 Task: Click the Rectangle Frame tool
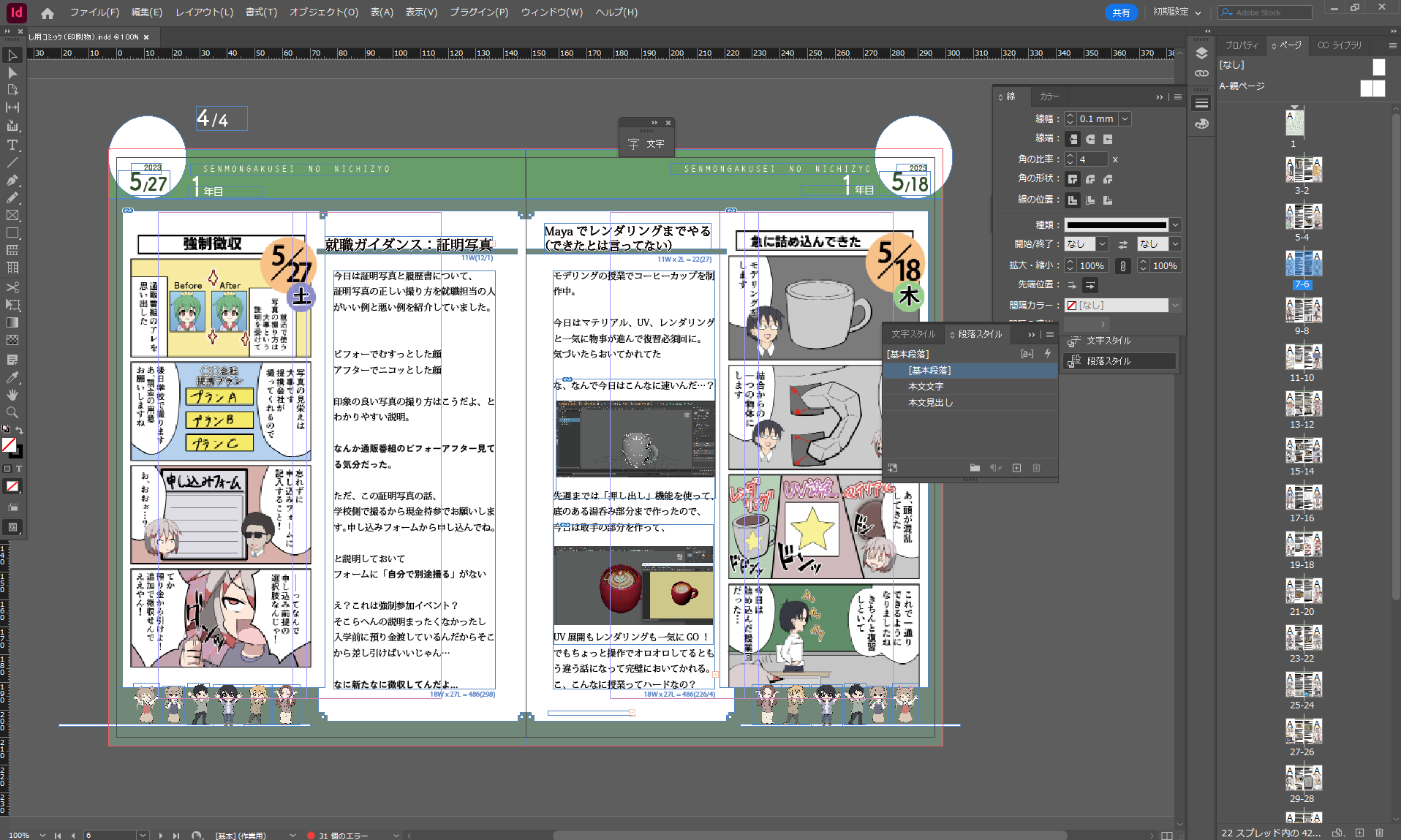pyautogui.click(x=12, y=216)
